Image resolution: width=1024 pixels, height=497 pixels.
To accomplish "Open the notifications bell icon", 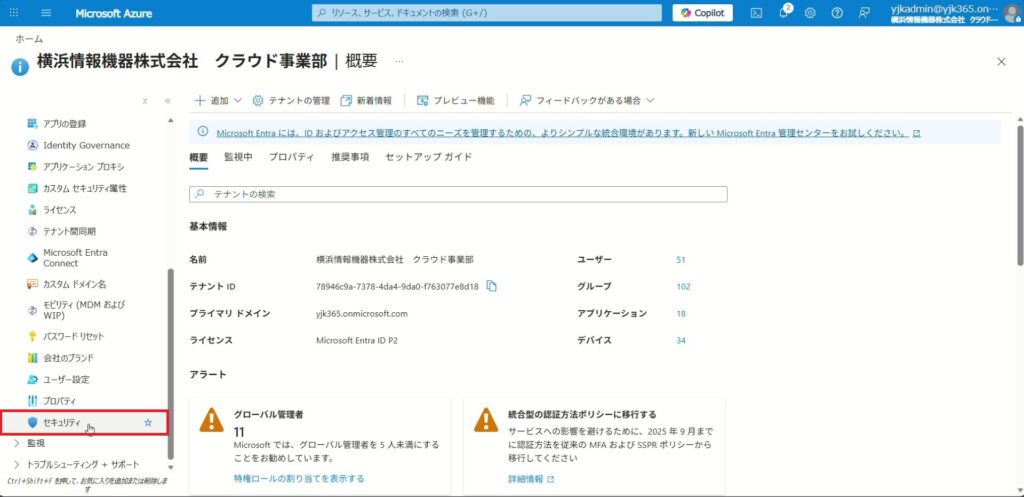I will click(783, 13).
